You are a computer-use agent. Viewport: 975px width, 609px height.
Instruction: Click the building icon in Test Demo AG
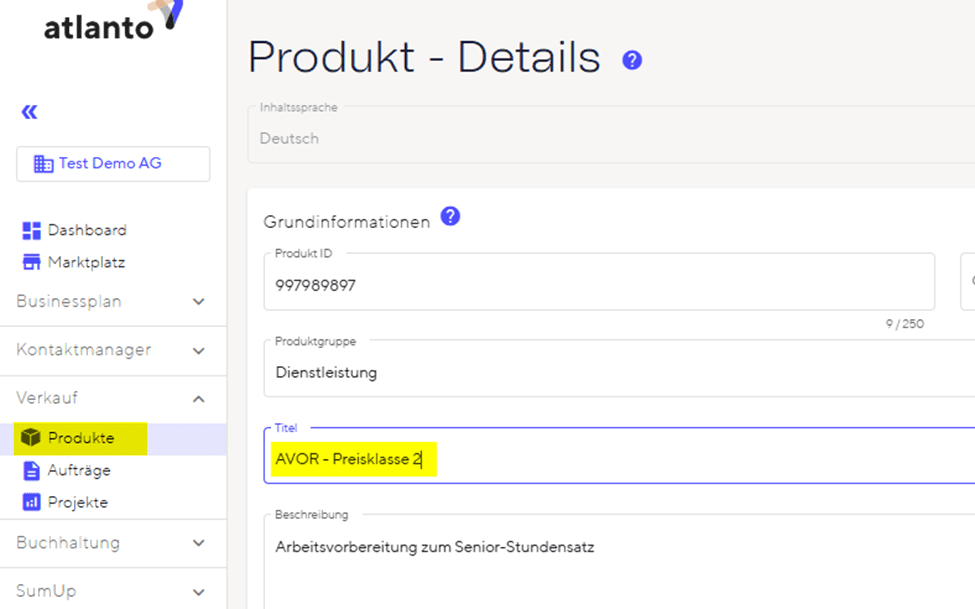point(43,164)
